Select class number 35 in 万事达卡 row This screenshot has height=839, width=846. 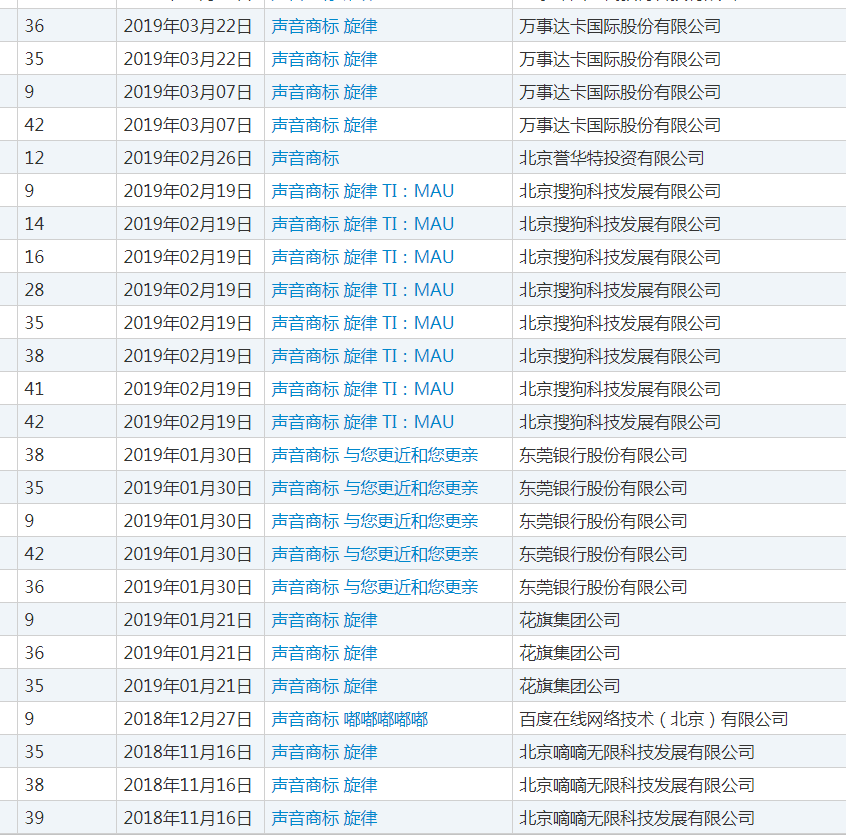[x=34, y=59]
